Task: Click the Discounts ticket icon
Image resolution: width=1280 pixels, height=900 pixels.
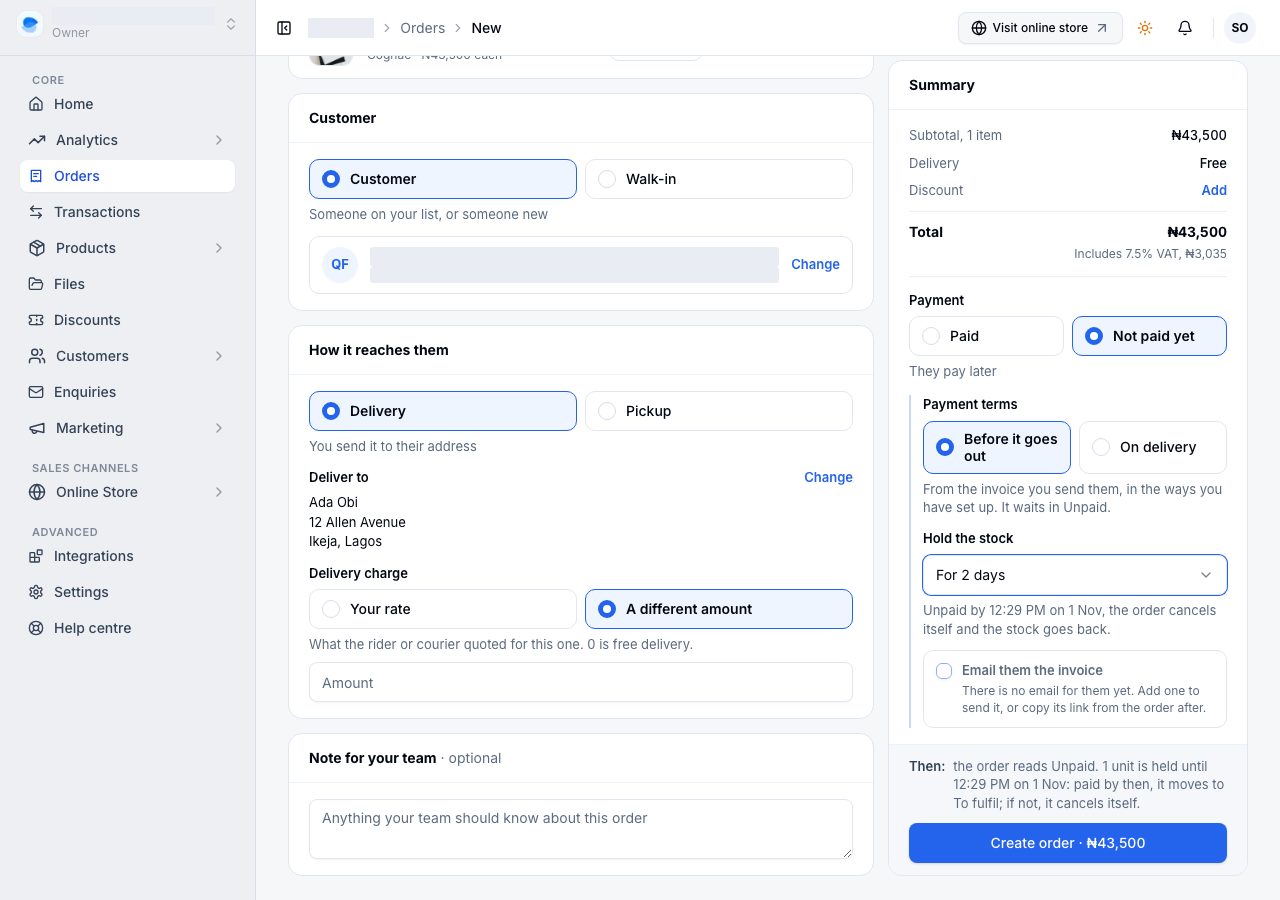Action: [36, 320]
